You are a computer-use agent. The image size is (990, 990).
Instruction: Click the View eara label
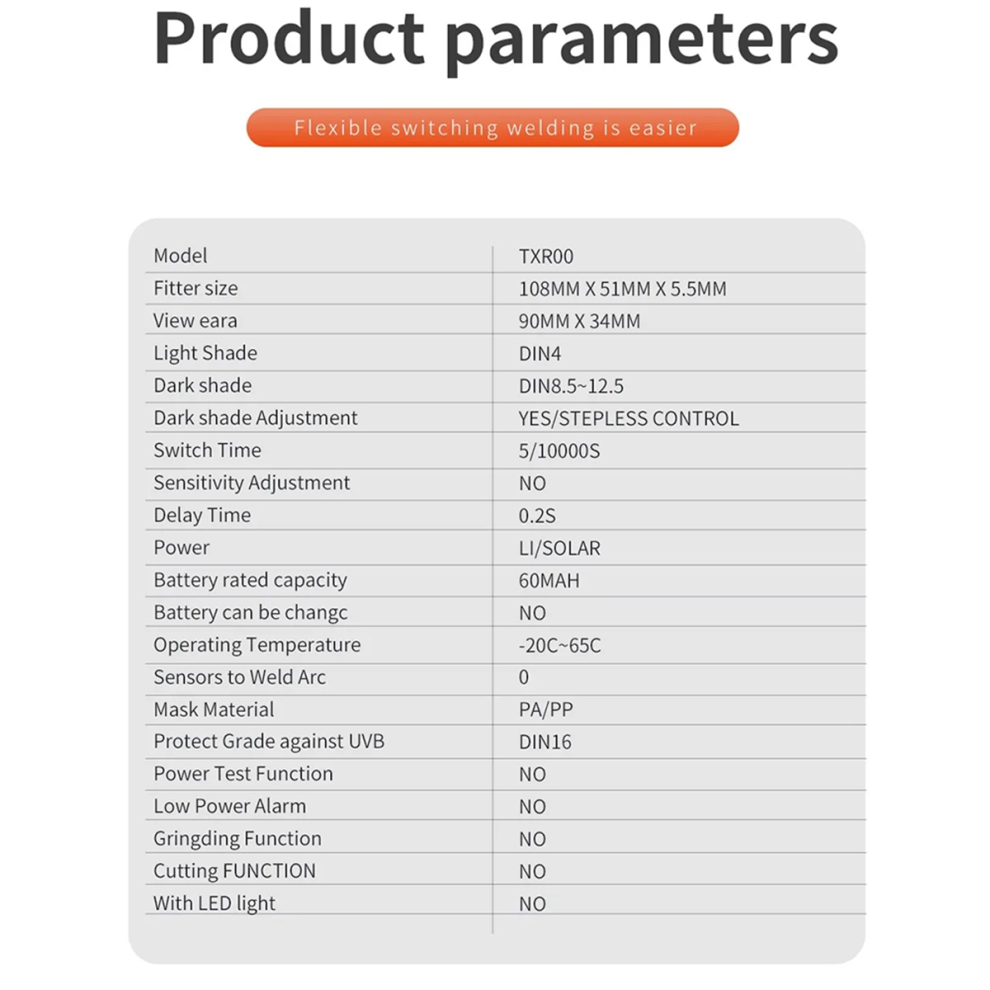coord(196,321)
